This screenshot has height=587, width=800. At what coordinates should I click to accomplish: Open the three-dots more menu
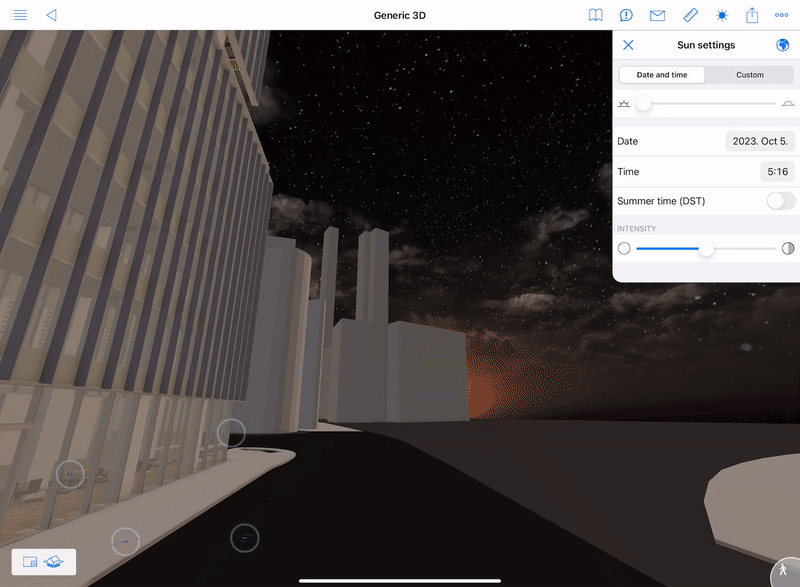click(x=781, y=15)
